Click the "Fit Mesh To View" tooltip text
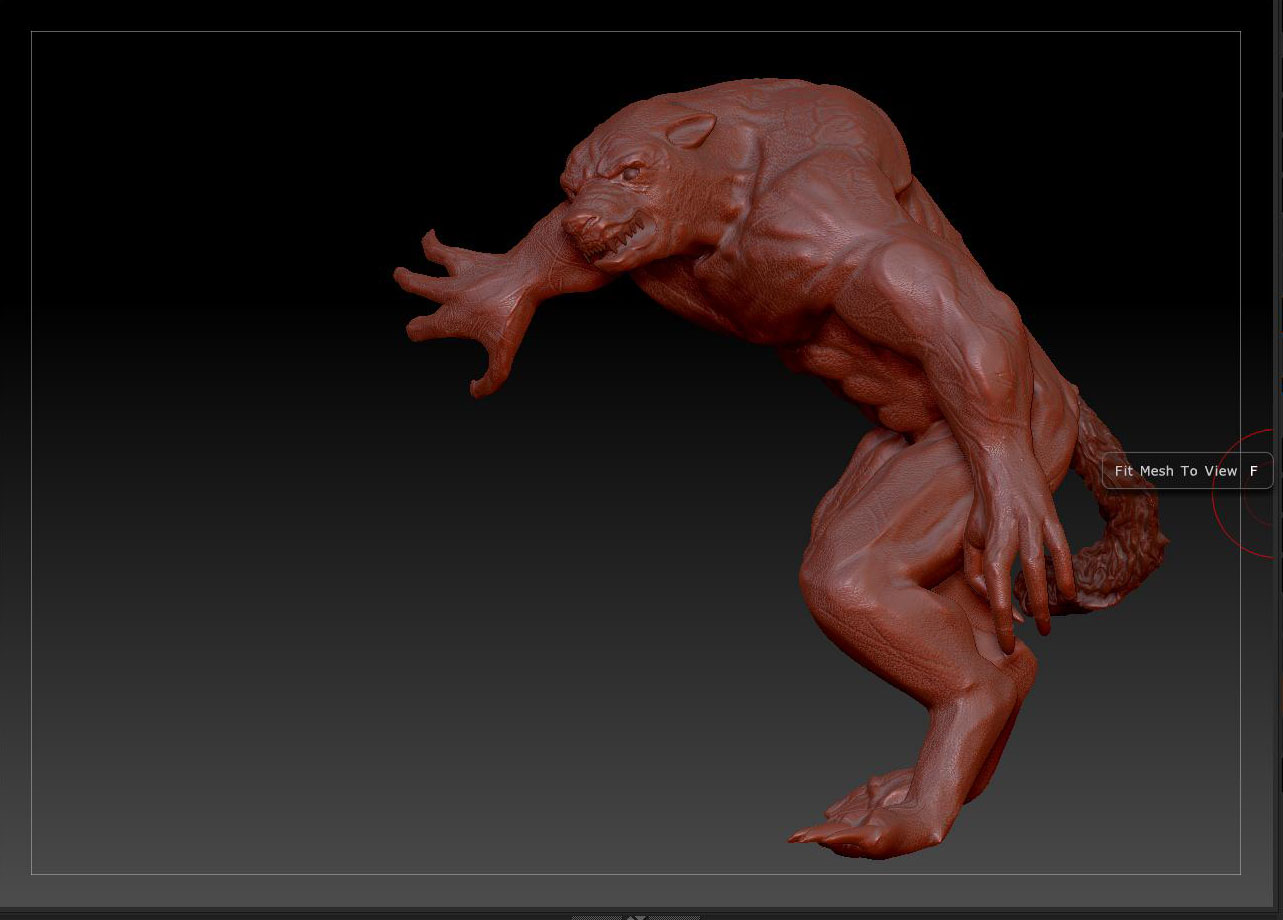This screenshot has width=1283, height=920. coord(1176,471)
